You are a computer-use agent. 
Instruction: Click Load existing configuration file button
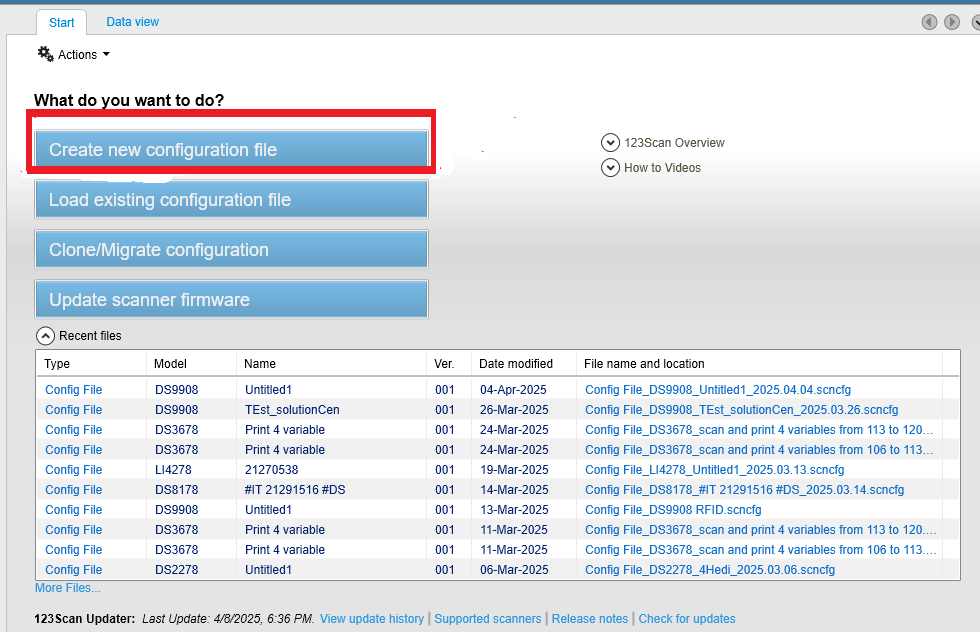pos(231,199)
